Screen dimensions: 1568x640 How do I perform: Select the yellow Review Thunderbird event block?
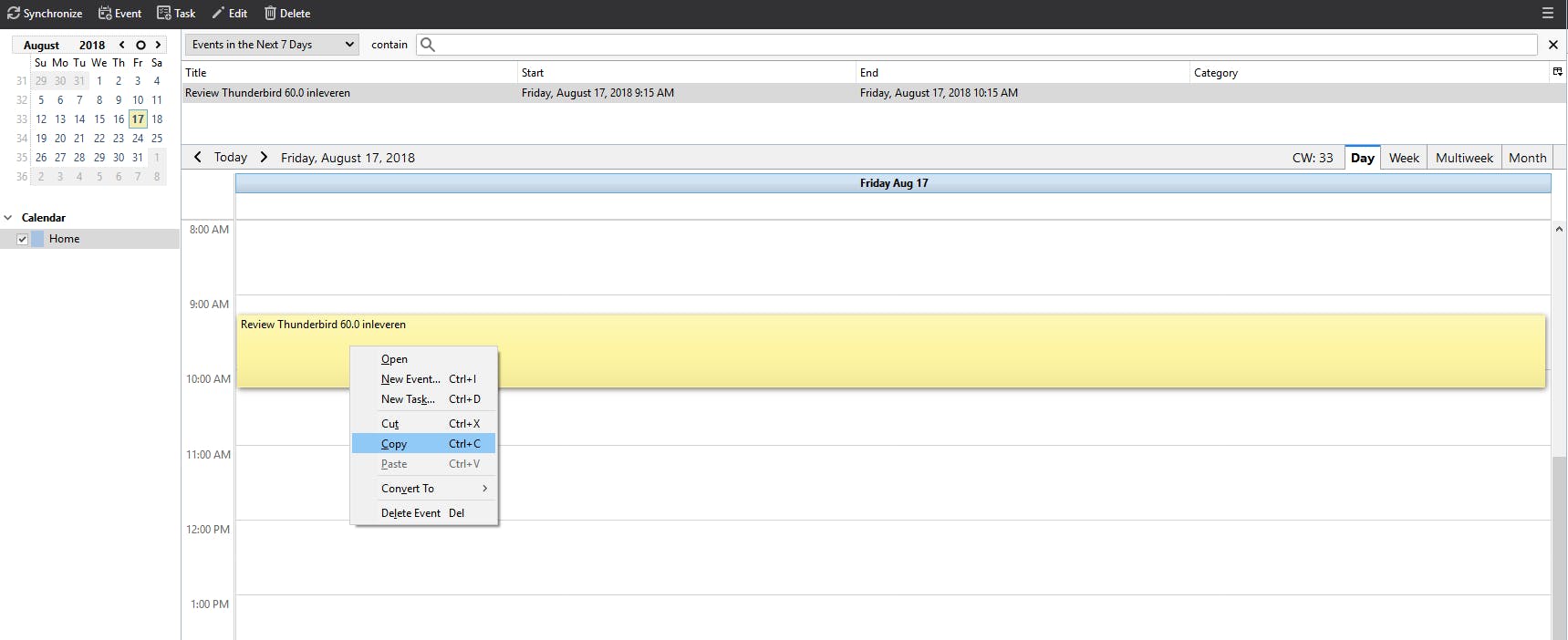pyautogui.click(x=891, y=351)
